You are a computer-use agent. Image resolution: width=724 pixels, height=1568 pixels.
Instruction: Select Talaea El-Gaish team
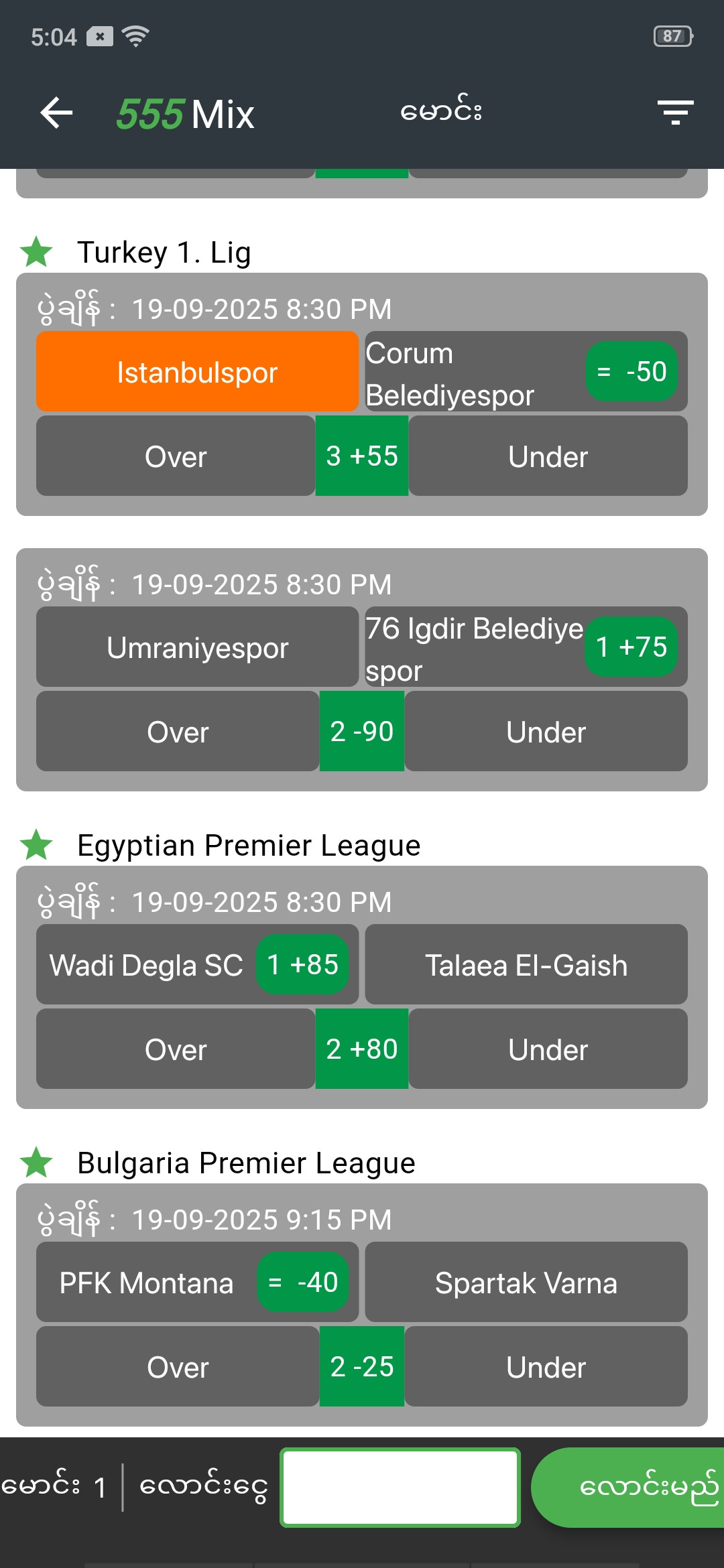click(526, 965)
